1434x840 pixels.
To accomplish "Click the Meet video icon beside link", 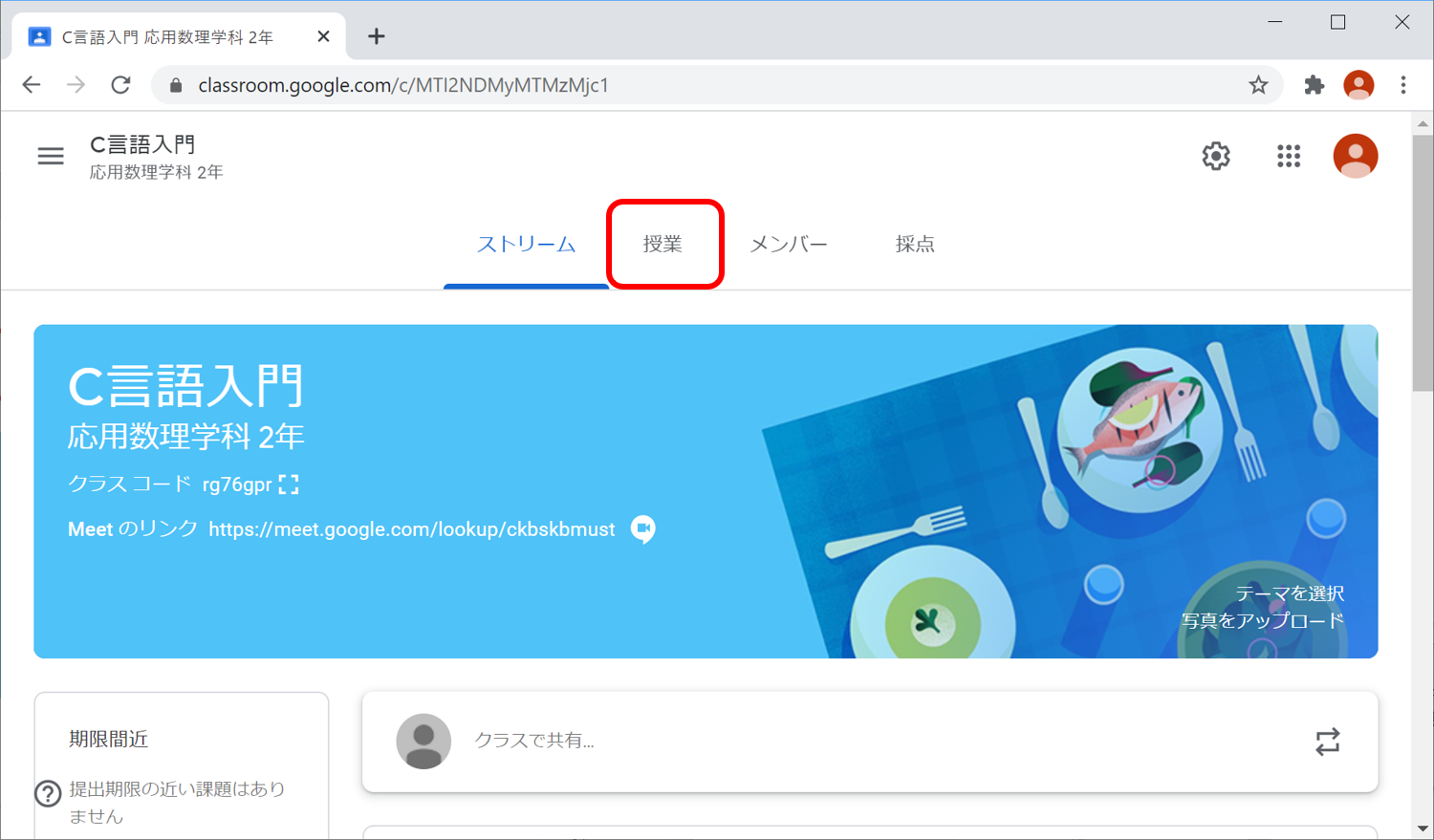I will click(x=643, y=529).
